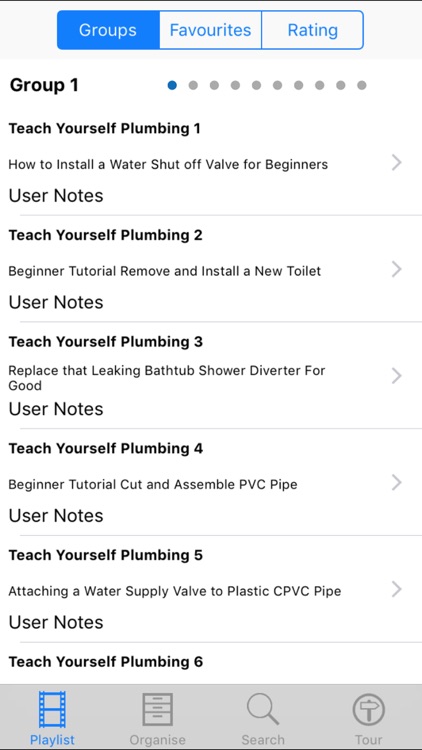The image size is (422, 750).
Task: Select the last page indicator dot
Action: pyautogui.click(x=362, y=85)
